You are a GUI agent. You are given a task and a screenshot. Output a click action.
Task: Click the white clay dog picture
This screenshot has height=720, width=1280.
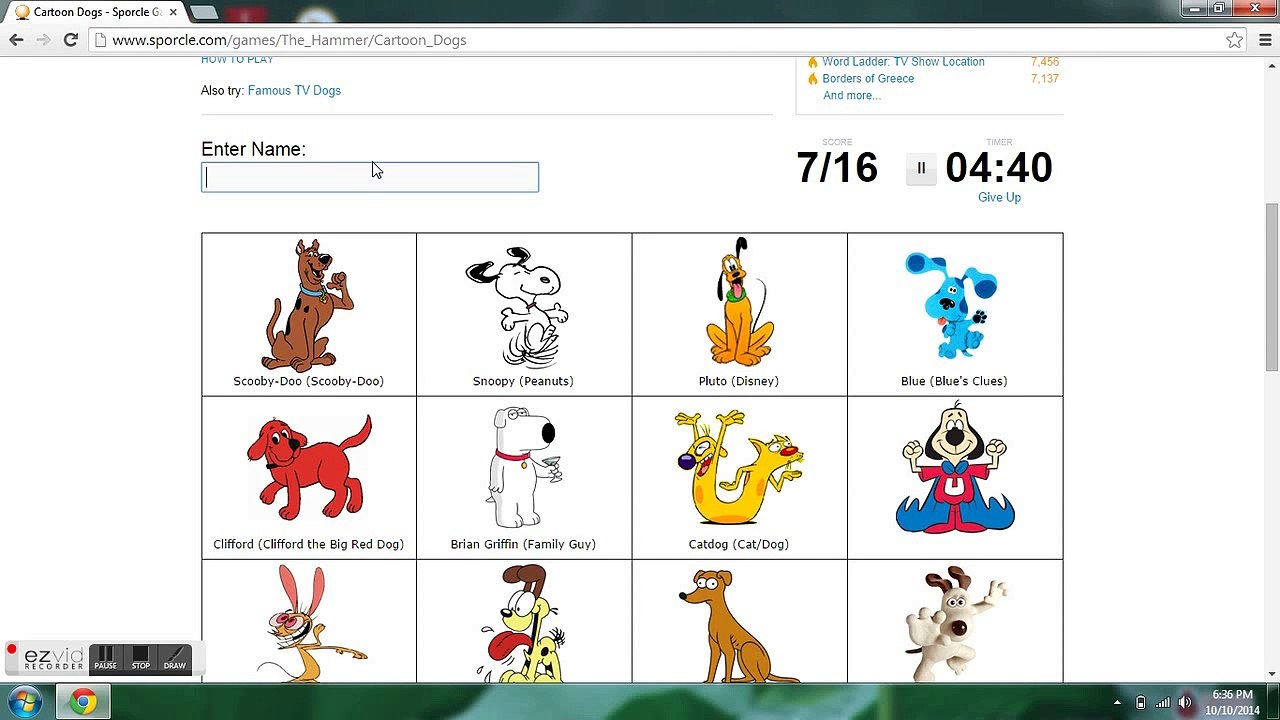tap(955, 623)
